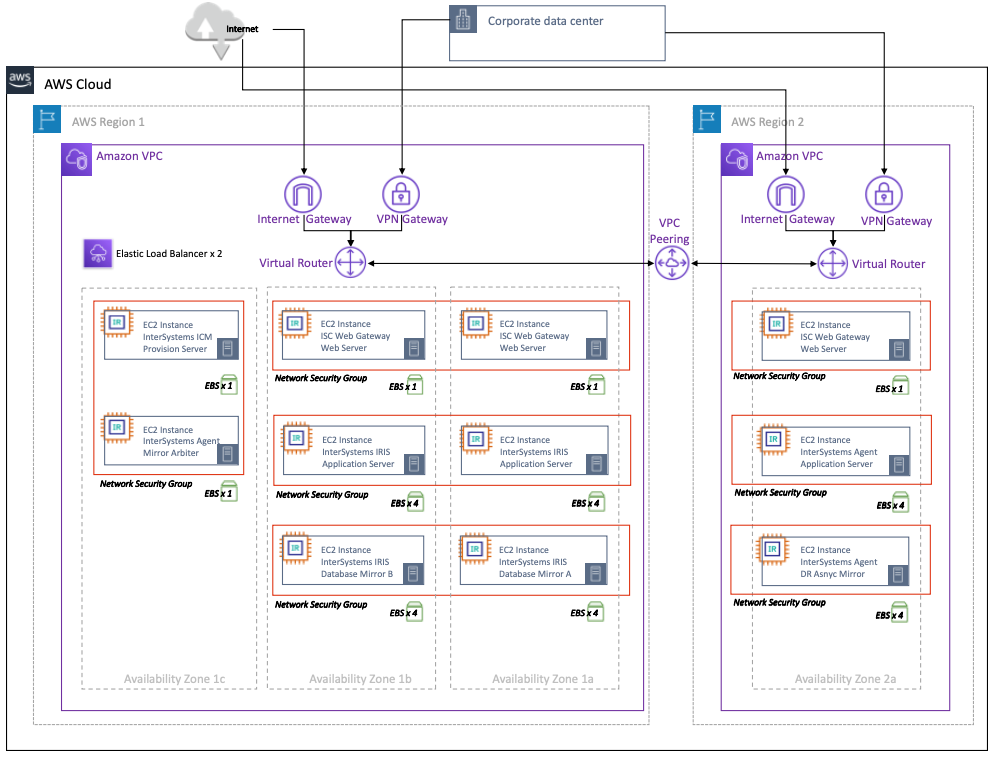Image resolution: width=994 pixels, height=758 pixels.
Task: Click the Availability Zone 2a label
Action: [x=845, y=679]
